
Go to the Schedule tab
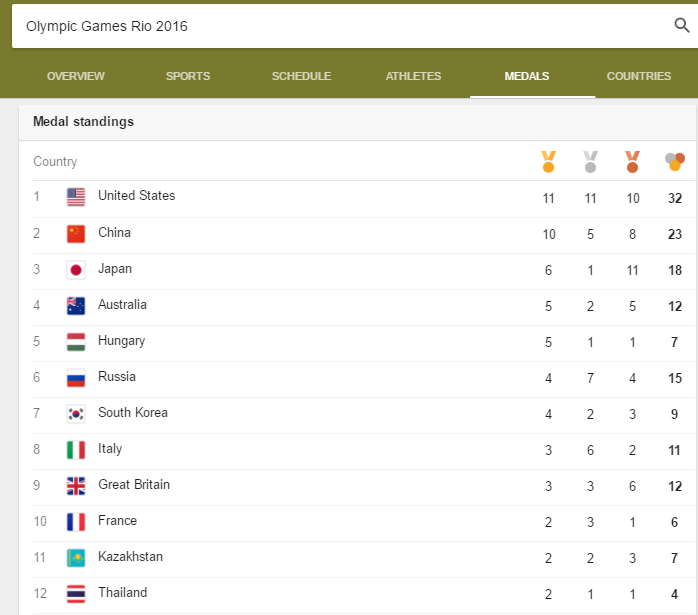click(x=301, y=76)
